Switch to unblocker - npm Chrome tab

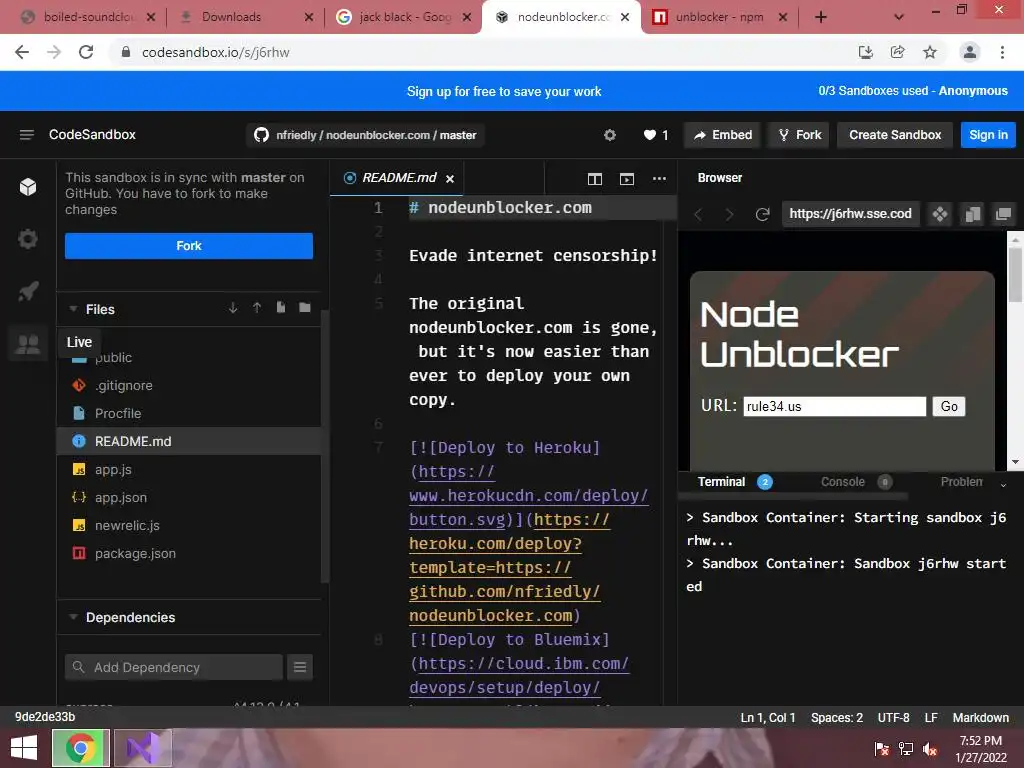[718, 17]
